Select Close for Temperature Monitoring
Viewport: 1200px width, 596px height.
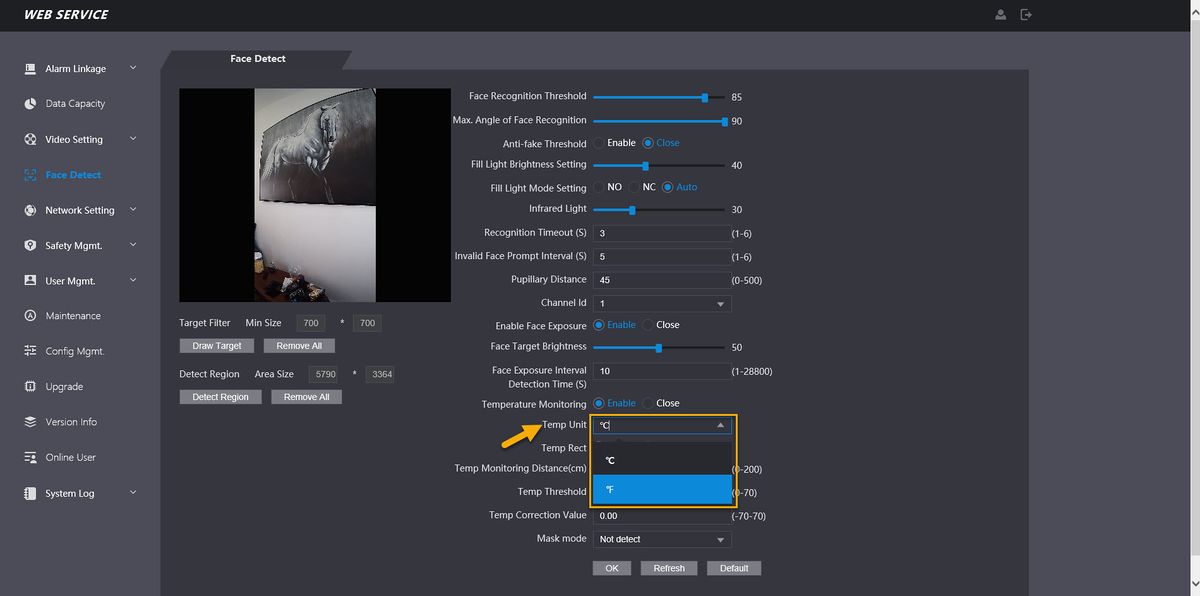coord(648,403)
